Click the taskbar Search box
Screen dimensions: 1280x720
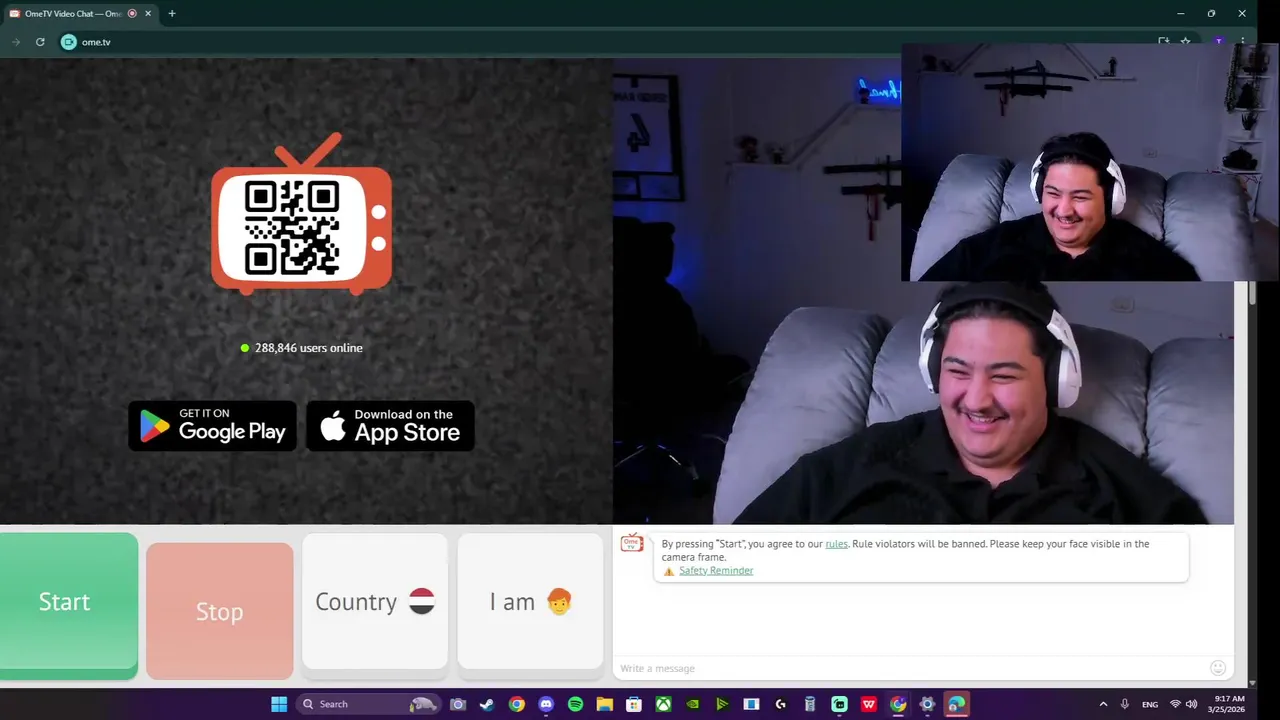tap(368, 704)
